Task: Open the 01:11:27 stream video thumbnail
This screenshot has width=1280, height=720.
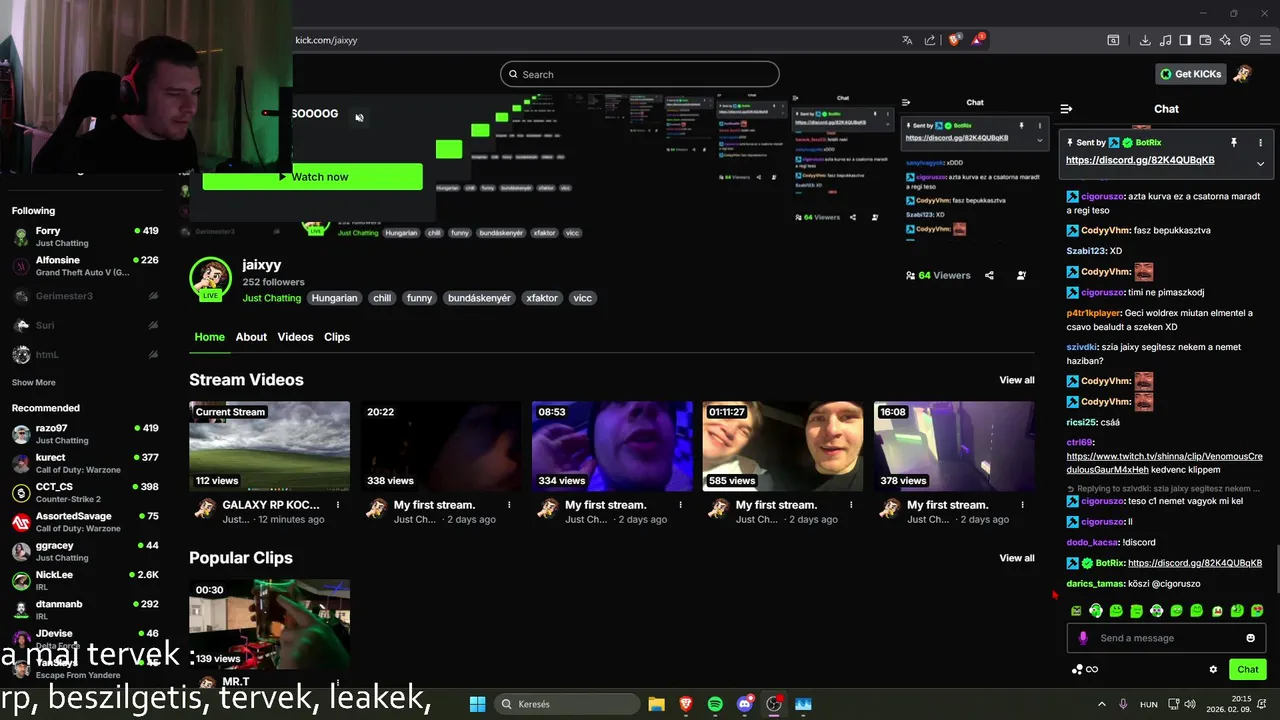Action: coord(783,446)
